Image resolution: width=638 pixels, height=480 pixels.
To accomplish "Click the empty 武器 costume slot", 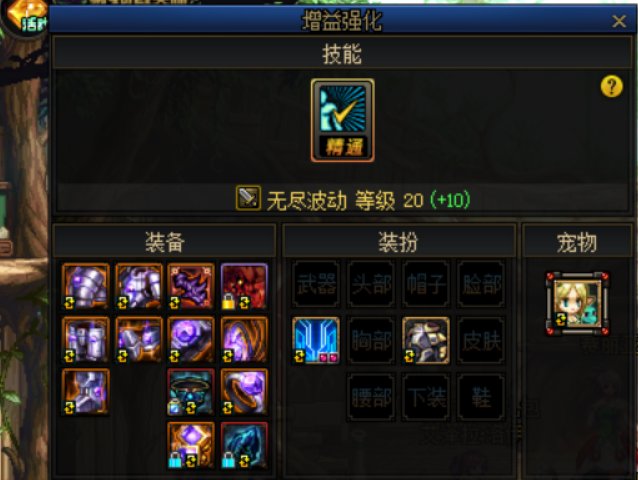I will pos(316,284).
